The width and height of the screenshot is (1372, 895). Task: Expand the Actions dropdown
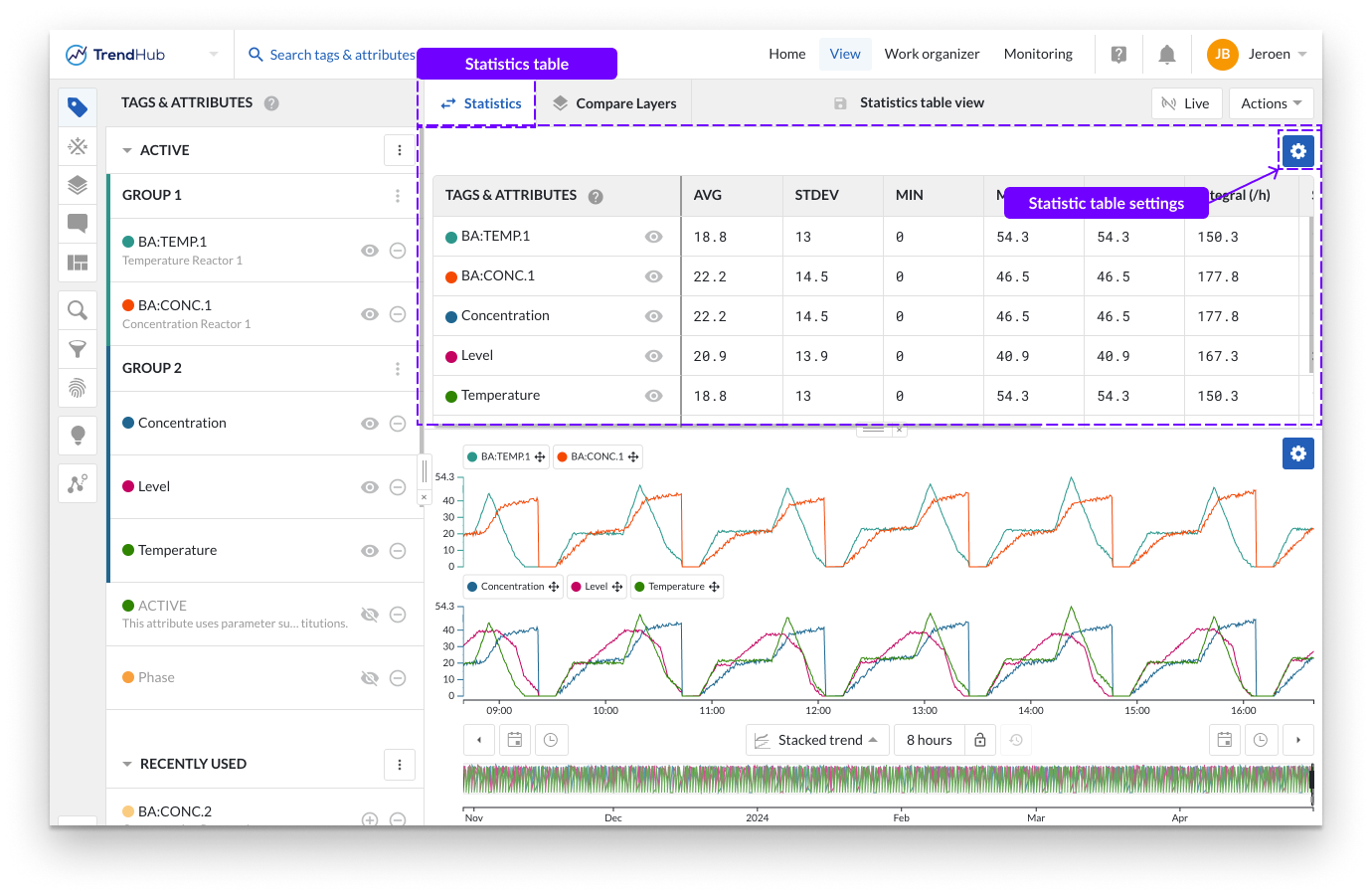pos(1271,103)
